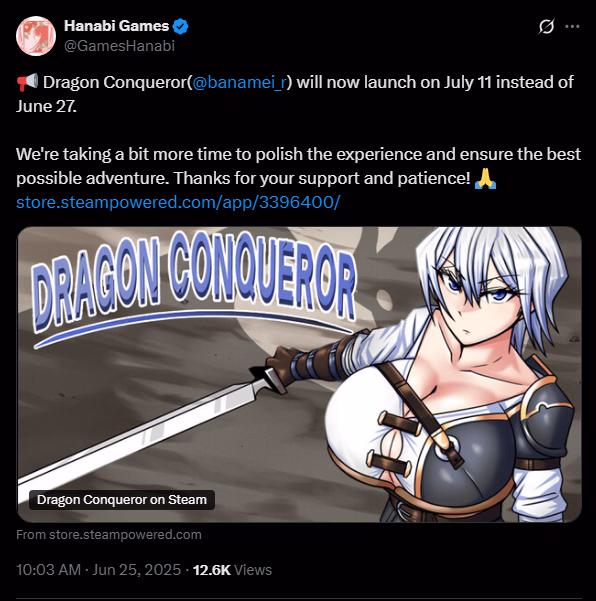Click the megaphone emoji in the post

coord(27,82)
